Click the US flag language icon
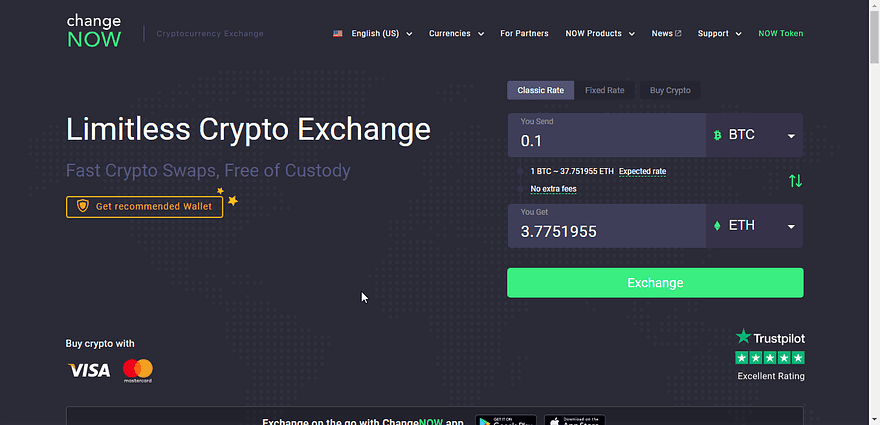This screenshot has width=880, height=425. pyautogui.click(x=339, y=34)
